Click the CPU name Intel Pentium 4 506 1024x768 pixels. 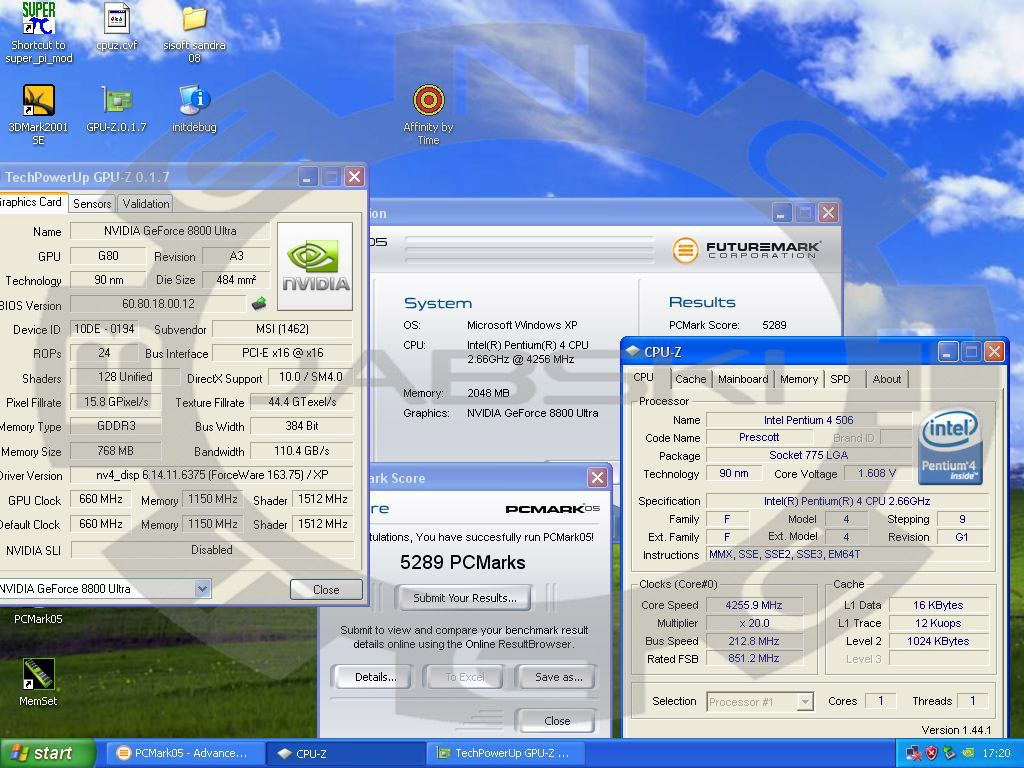(808, 420)
